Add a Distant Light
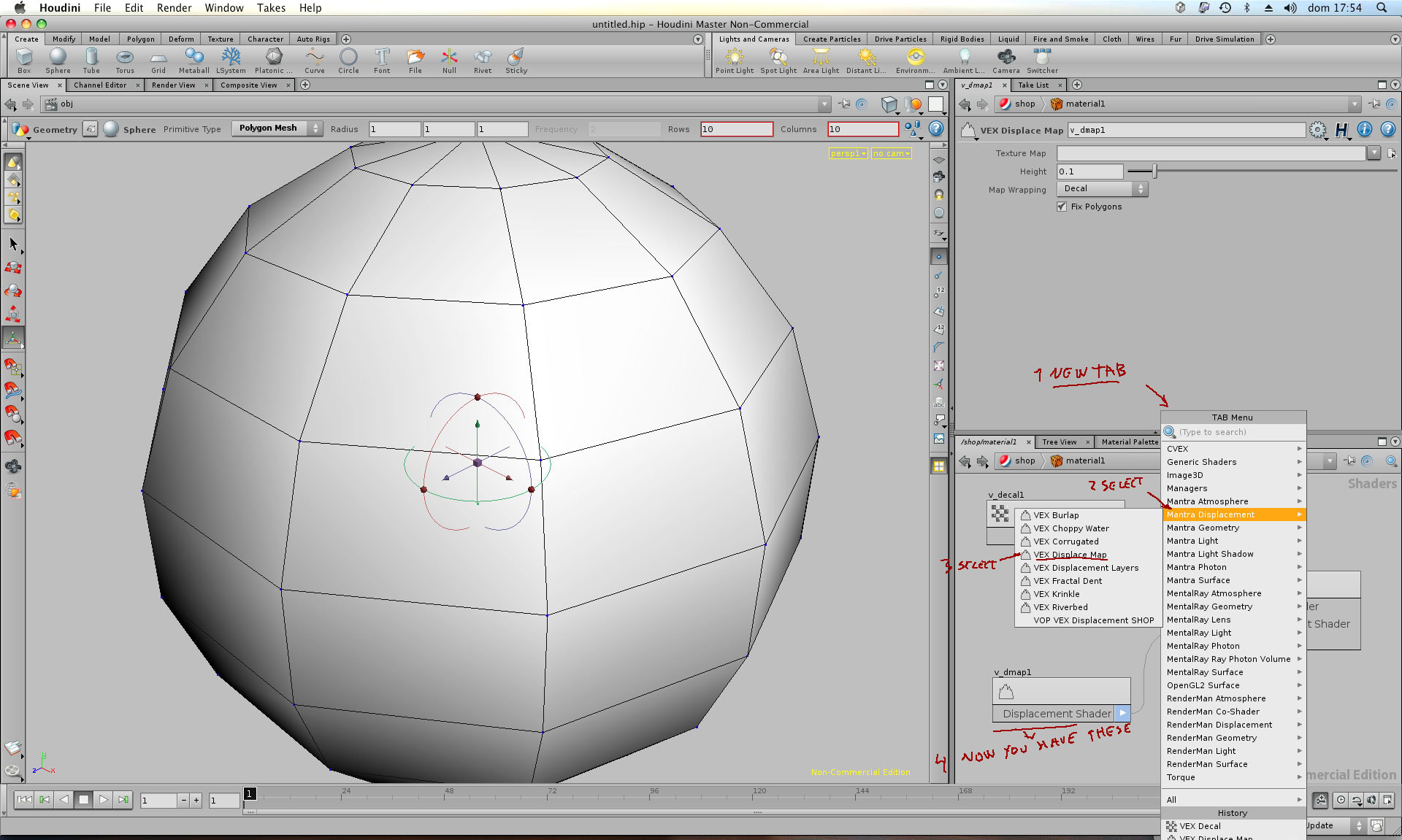Image resolution: width=1402 pixels, height=840 pixels. click(x=866, y=61)
